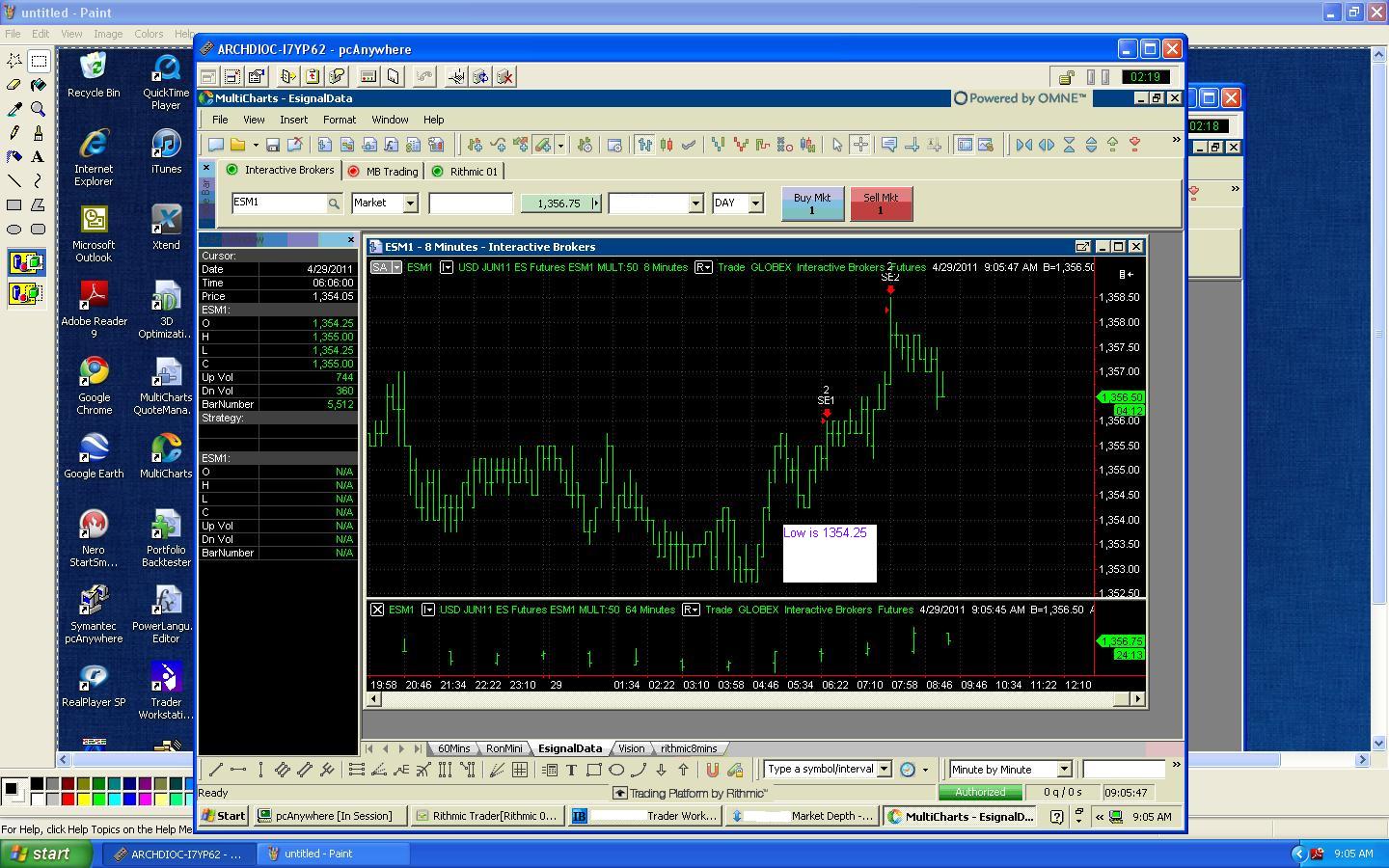Click the Buy Mkt button
Screen dimensions: 1389x868
[812, 203]
